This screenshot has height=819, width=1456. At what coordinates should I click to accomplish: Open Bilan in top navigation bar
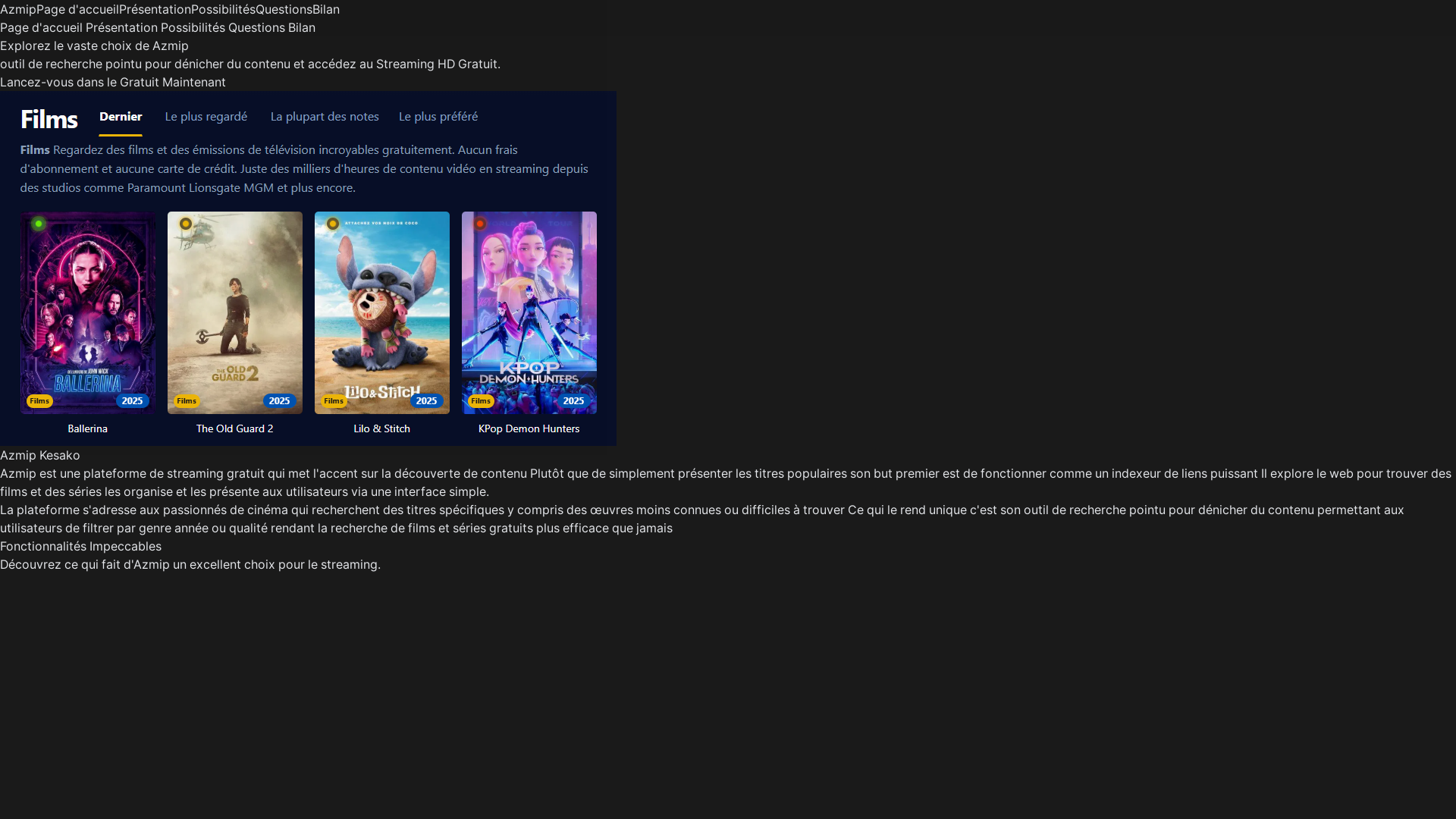[x=326, y=9]
